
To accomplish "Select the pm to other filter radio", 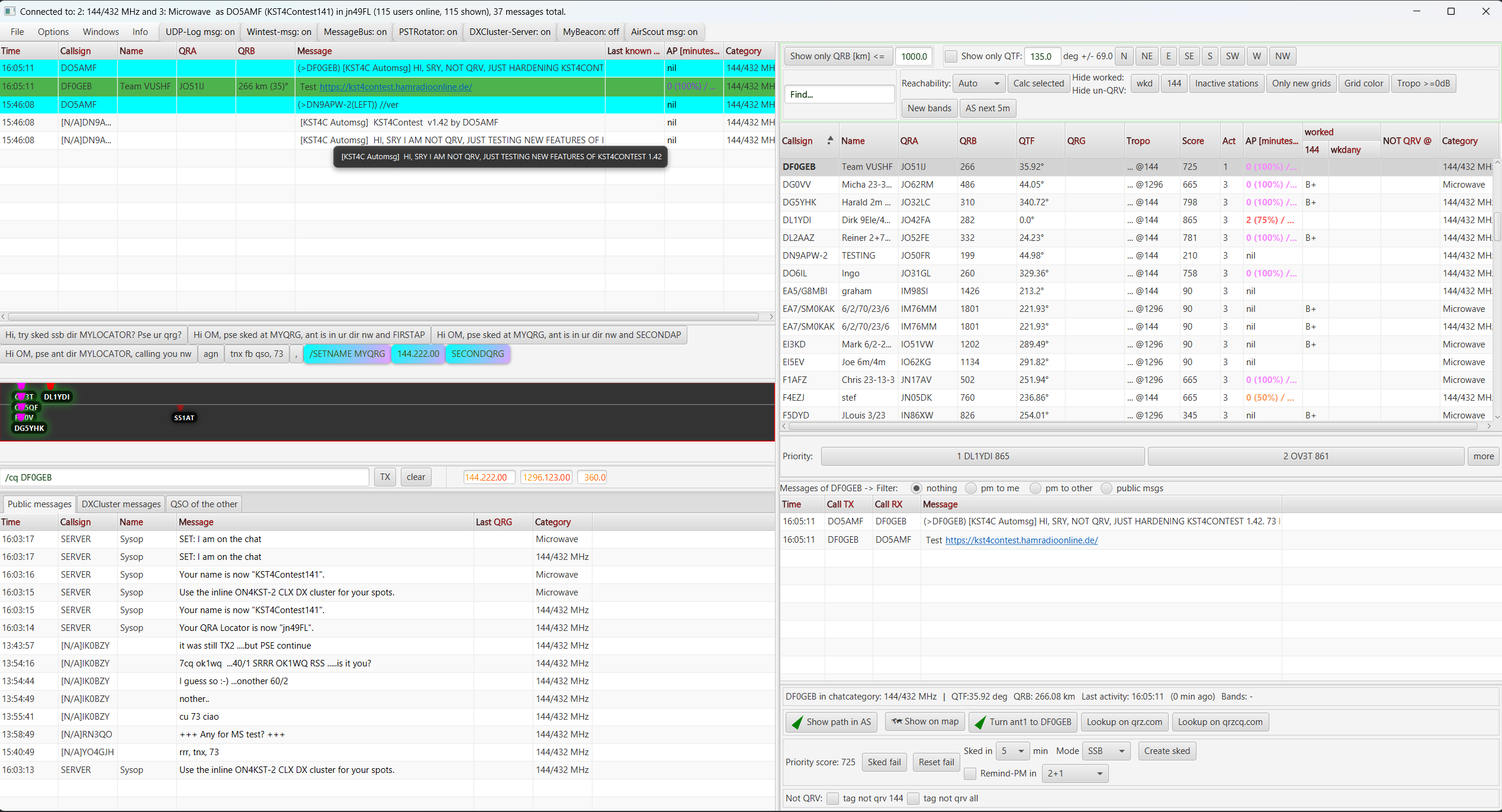I will [1035, 488].
